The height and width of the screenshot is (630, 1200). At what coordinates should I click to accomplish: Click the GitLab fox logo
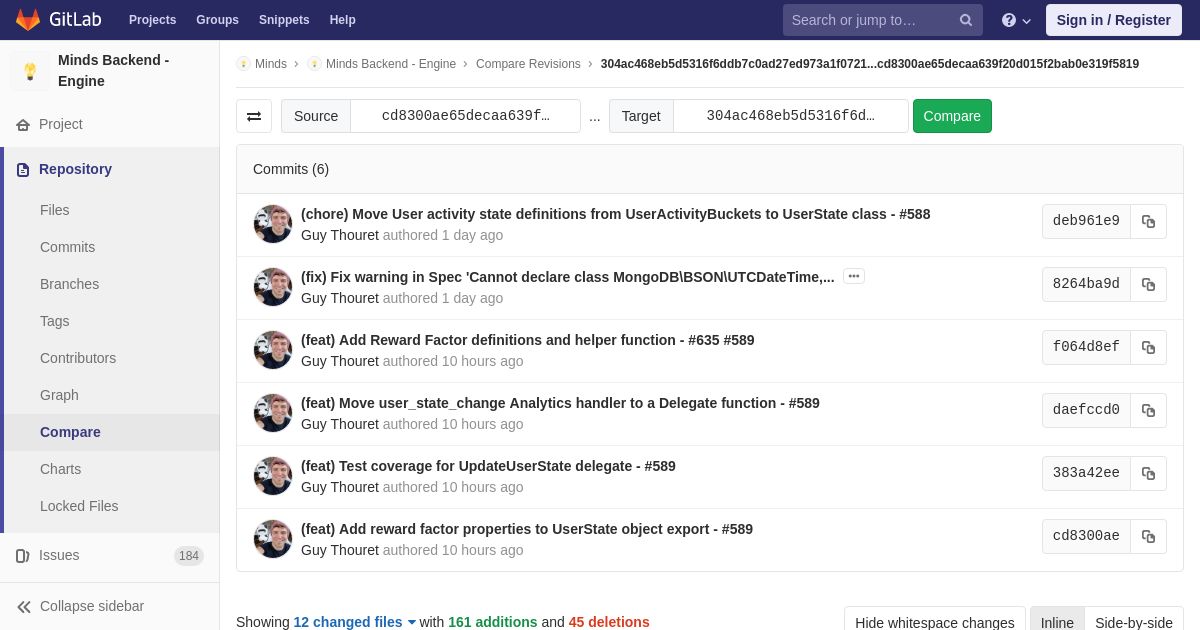(28, 20)
